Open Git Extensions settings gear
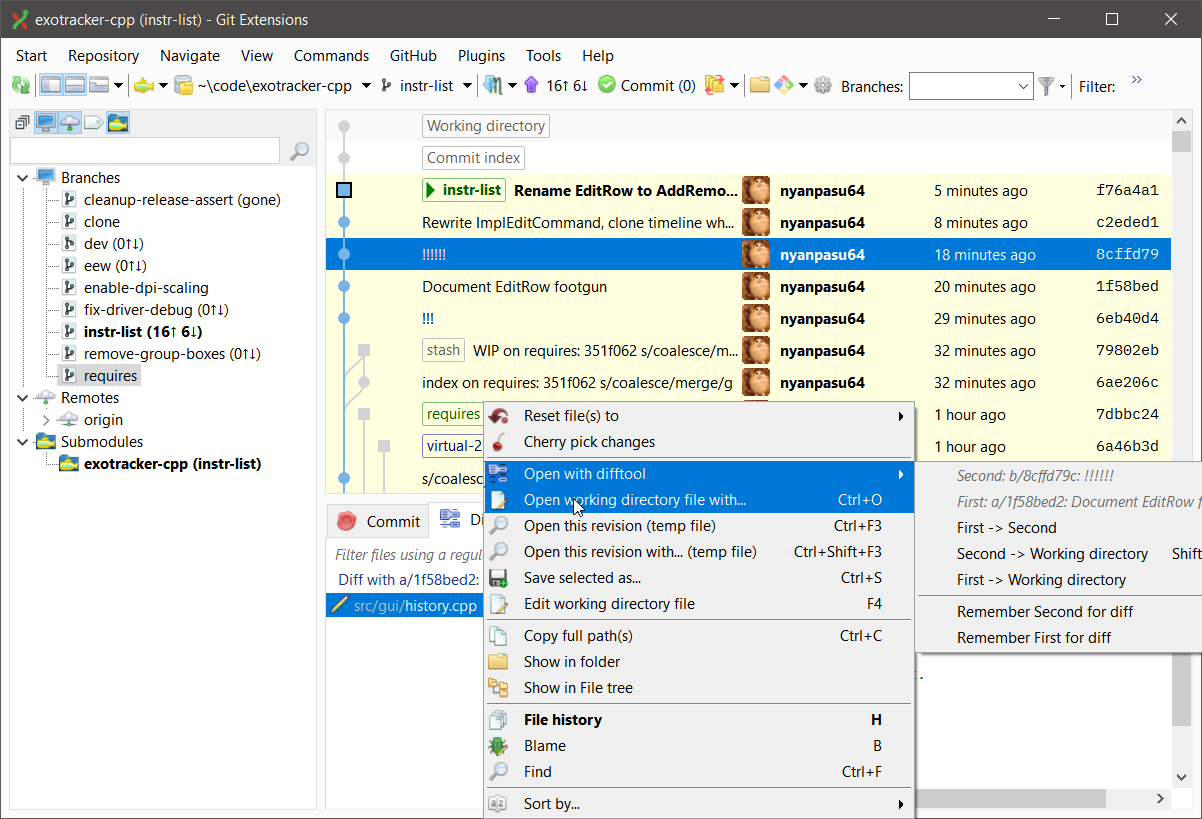 [823, 86]
